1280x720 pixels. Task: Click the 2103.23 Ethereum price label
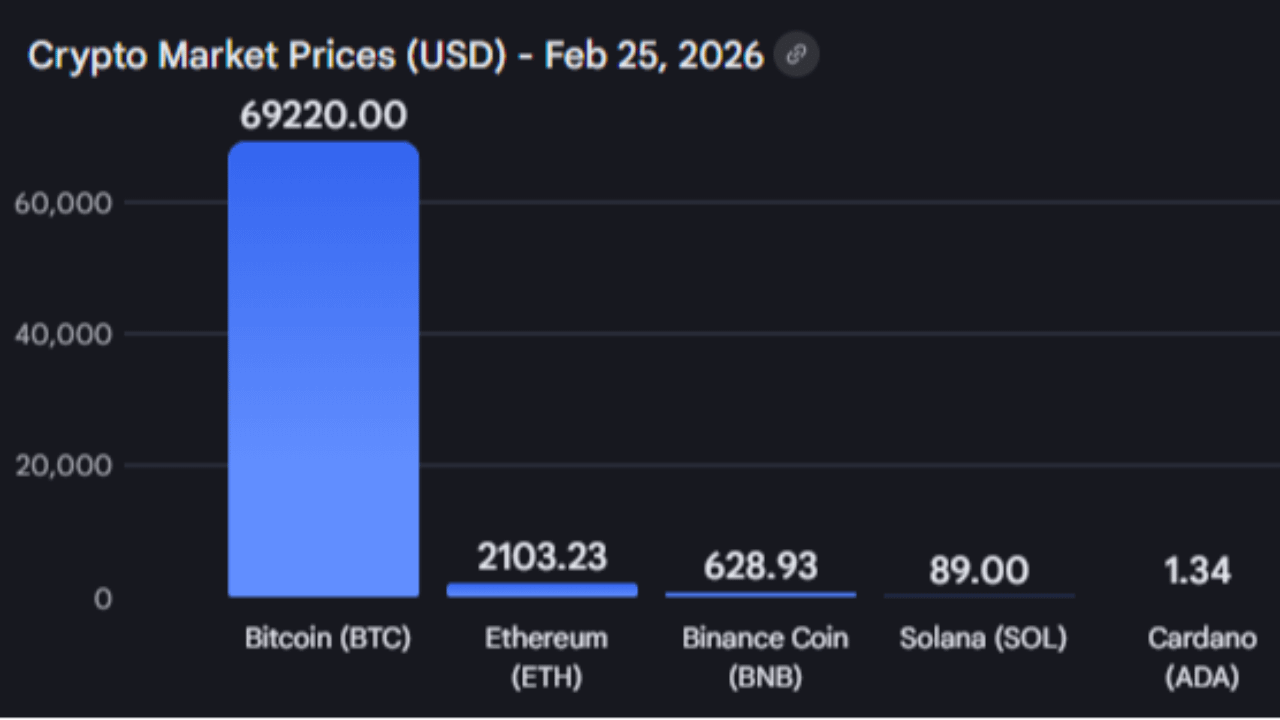tap(542, 557)
